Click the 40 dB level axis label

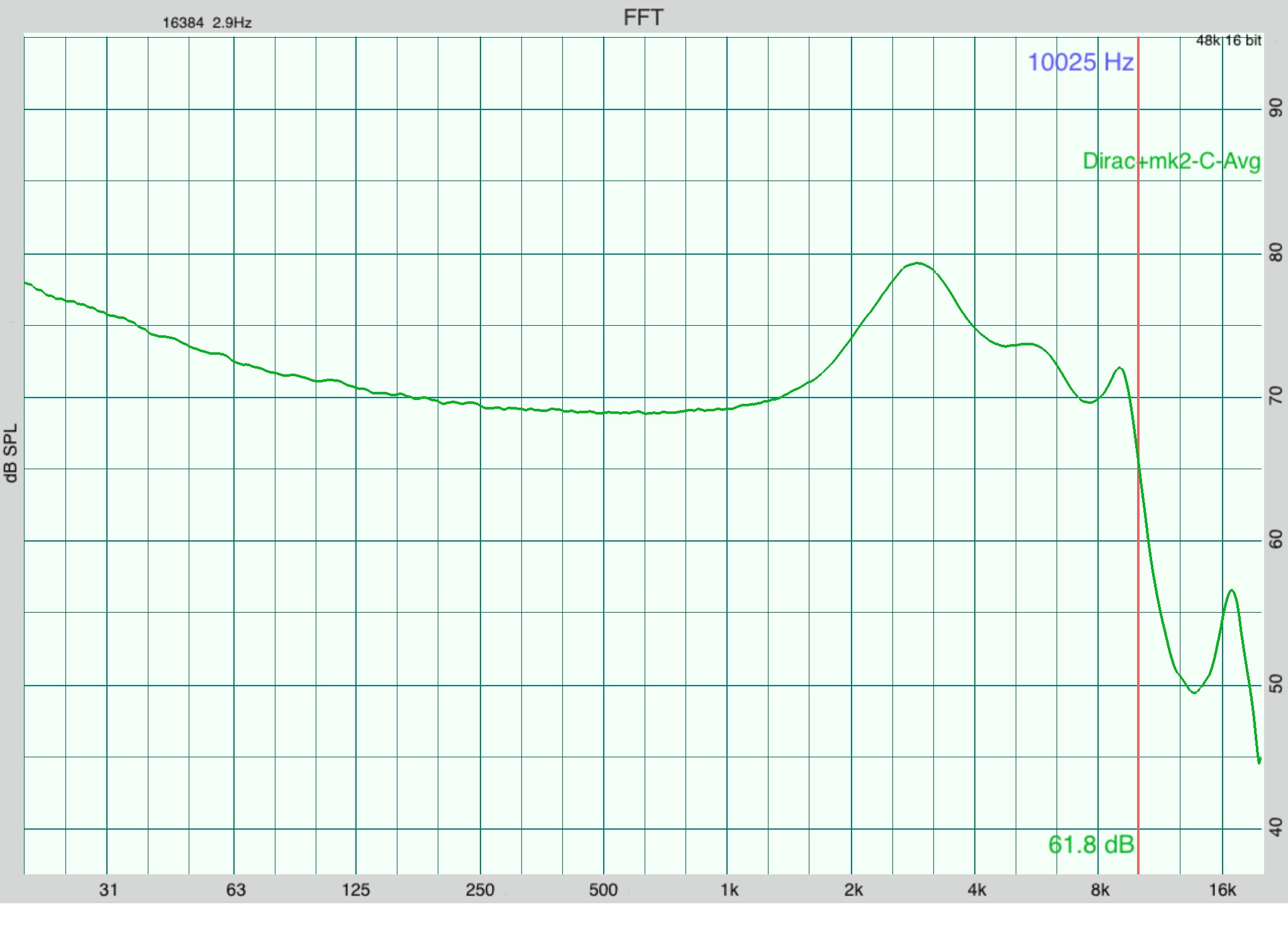pyautogui.click(x=1276, y=827)
